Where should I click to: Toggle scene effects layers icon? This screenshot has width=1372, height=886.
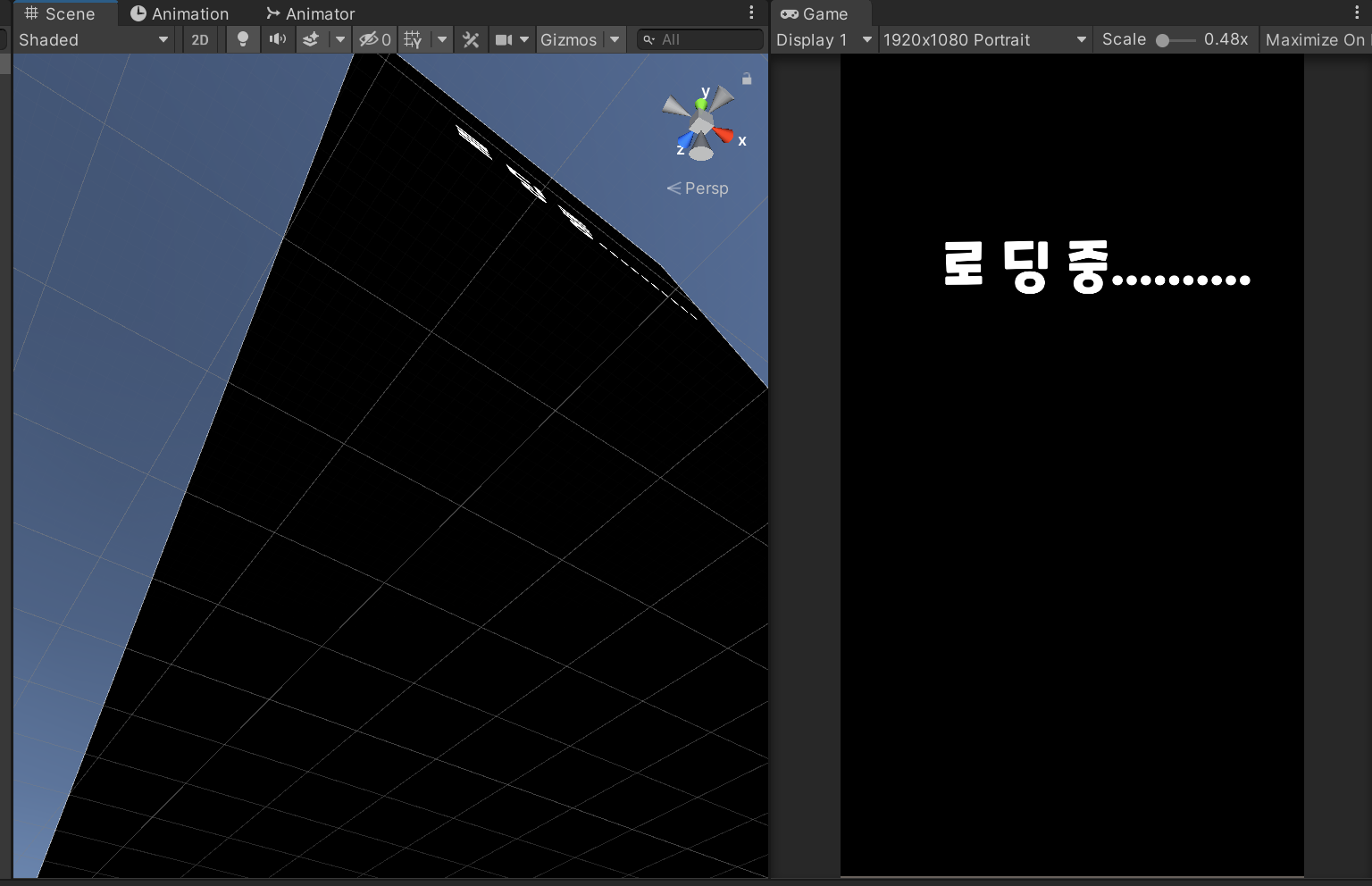click(x=311, y=39)
